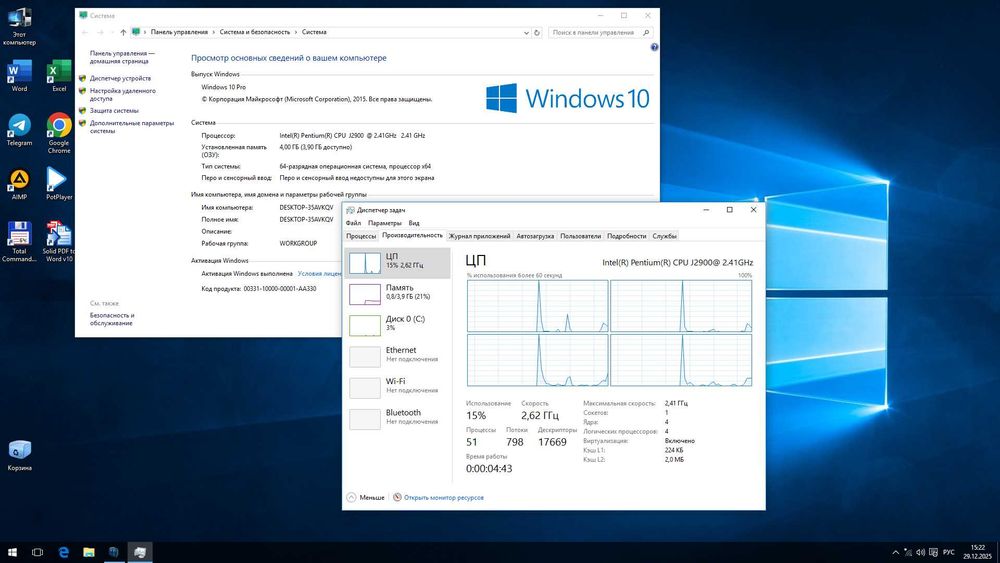1000x563 pixels.
Task: Switch to the Автозагрузка tab
Action: pos(535,236)
